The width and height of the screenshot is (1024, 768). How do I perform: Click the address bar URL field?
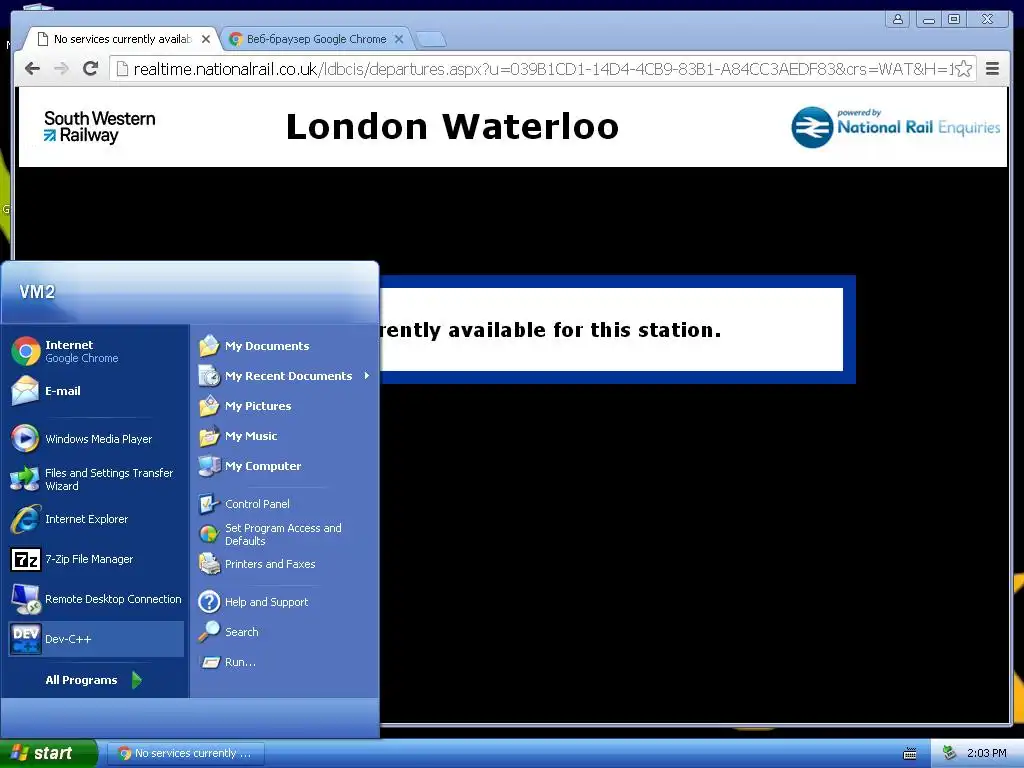click(542, 69)
